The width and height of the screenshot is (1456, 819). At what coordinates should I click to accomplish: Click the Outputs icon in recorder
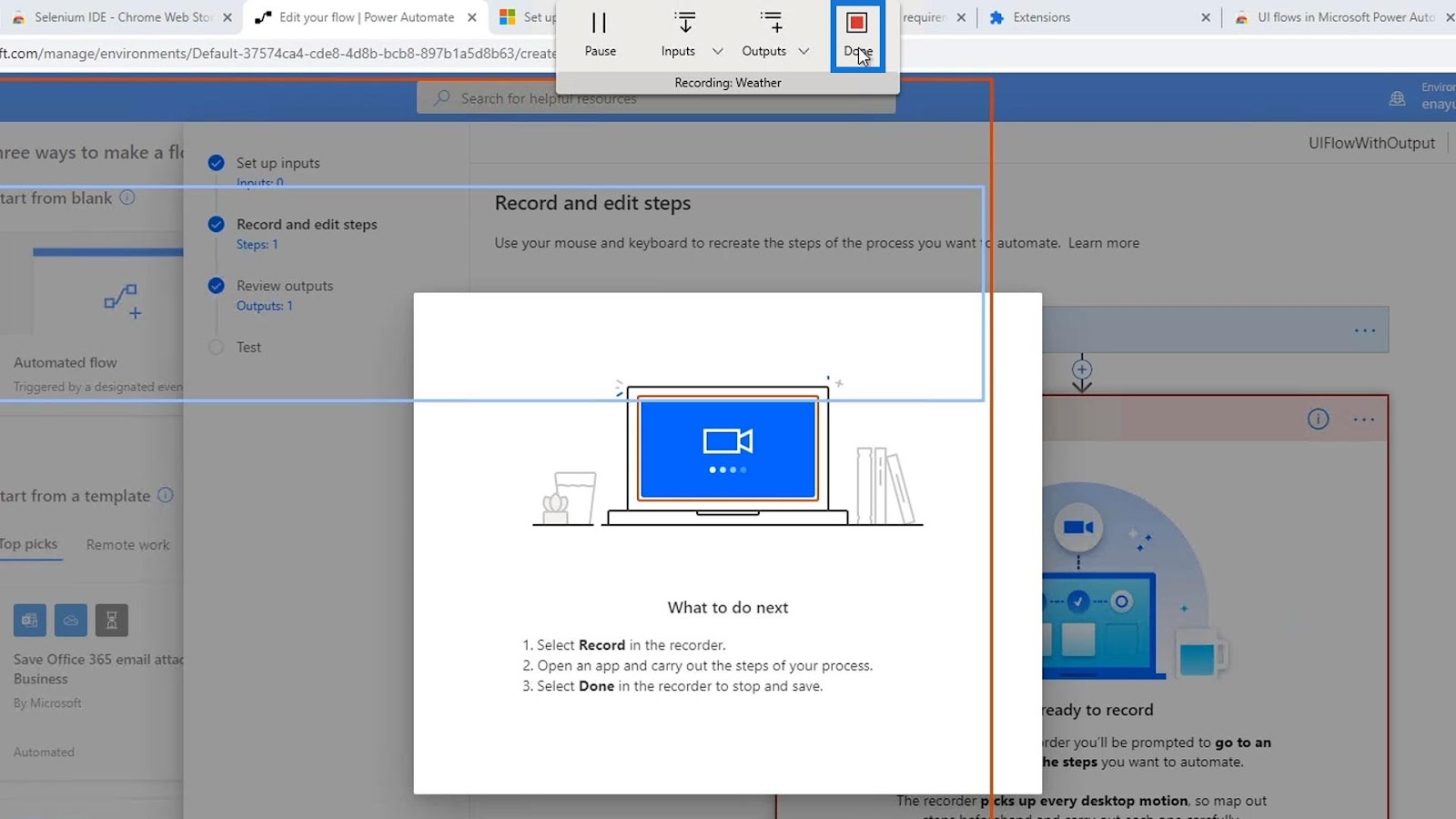[x=770, y=23]
